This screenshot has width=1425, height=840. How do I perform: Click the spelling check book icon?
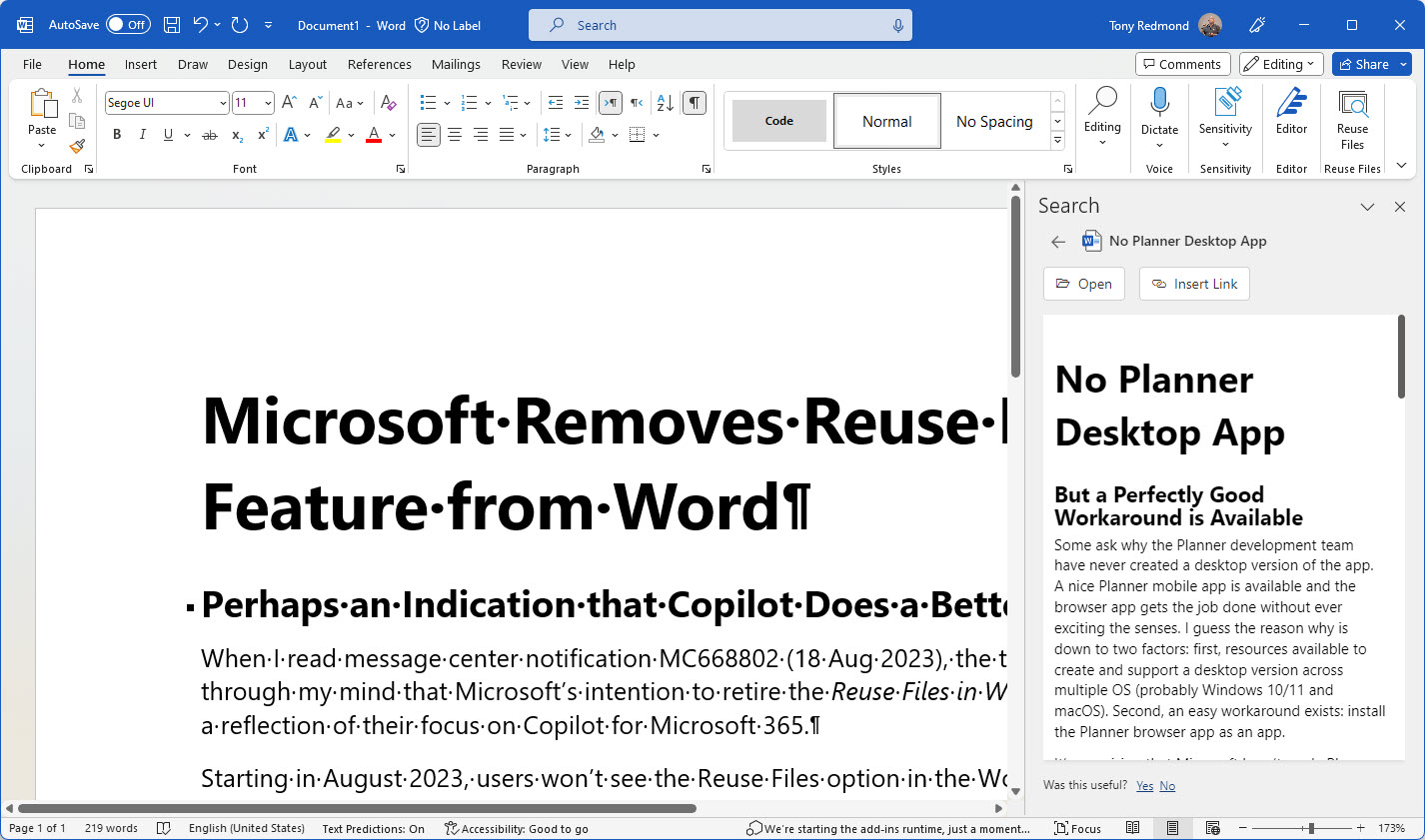(x=162, y=828)
